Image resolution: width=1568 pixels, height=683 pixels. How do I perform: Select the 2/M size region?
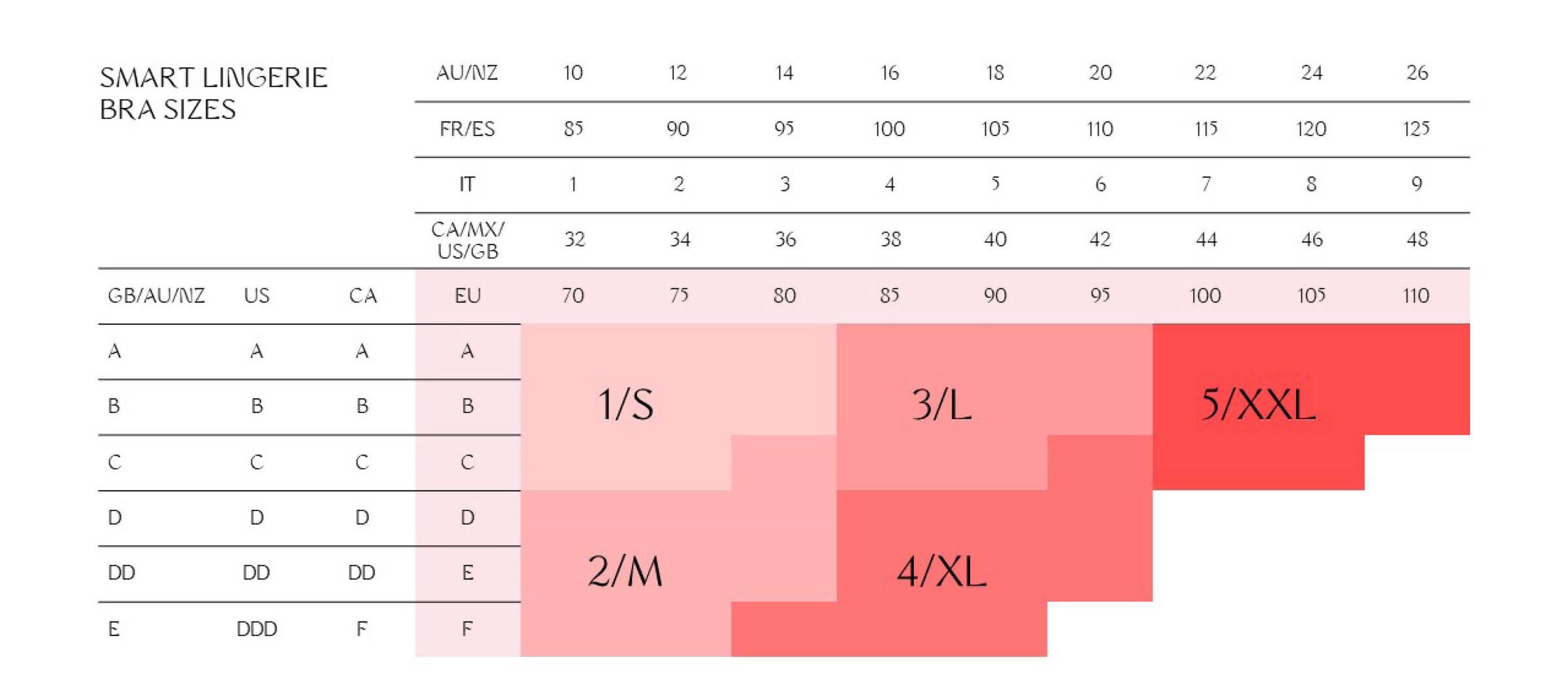[625, 571]
